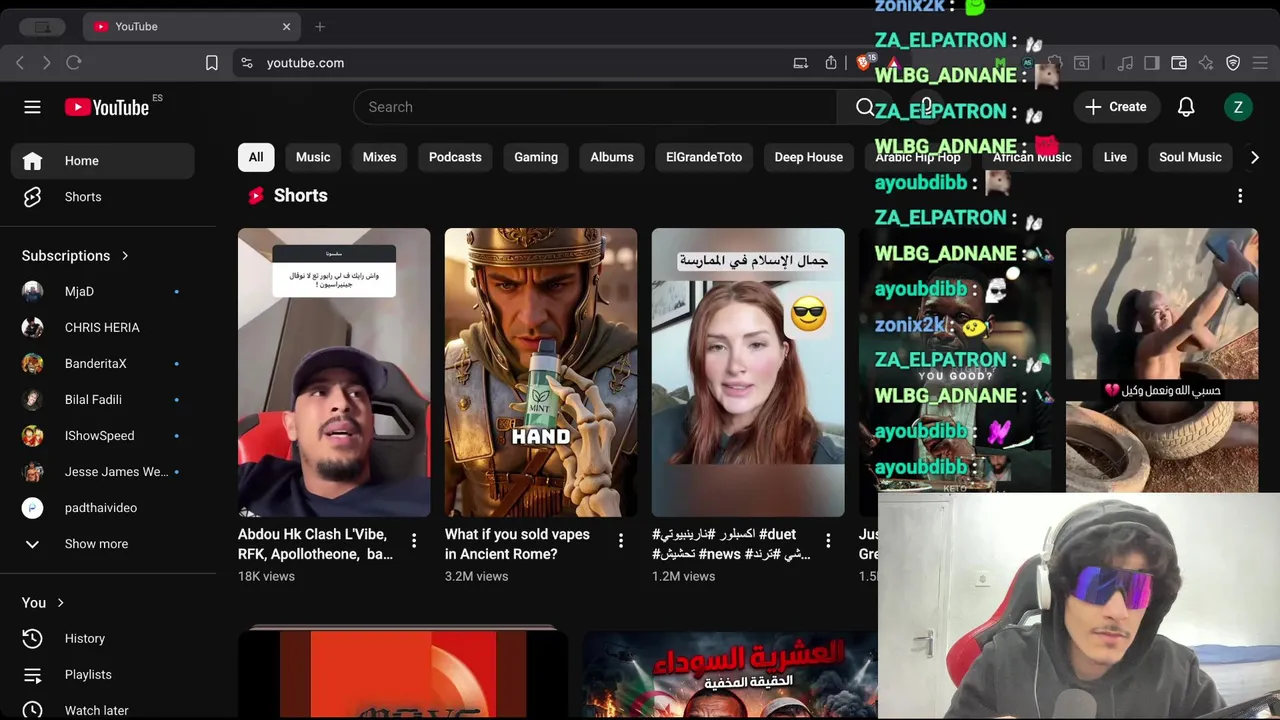Open Abdou Hk Clash short thumbnail
Viewport: 1280px width, 720px height.
pyautogui.click(x=334, y=372)
